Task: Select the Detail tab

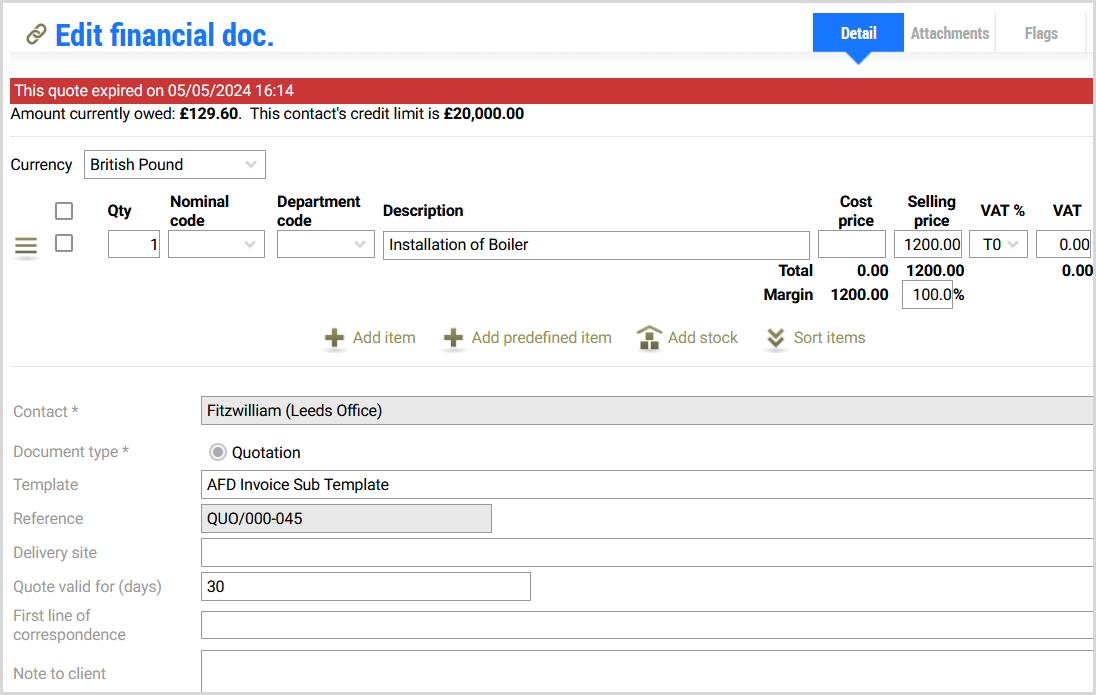Action: click(858, 33)
